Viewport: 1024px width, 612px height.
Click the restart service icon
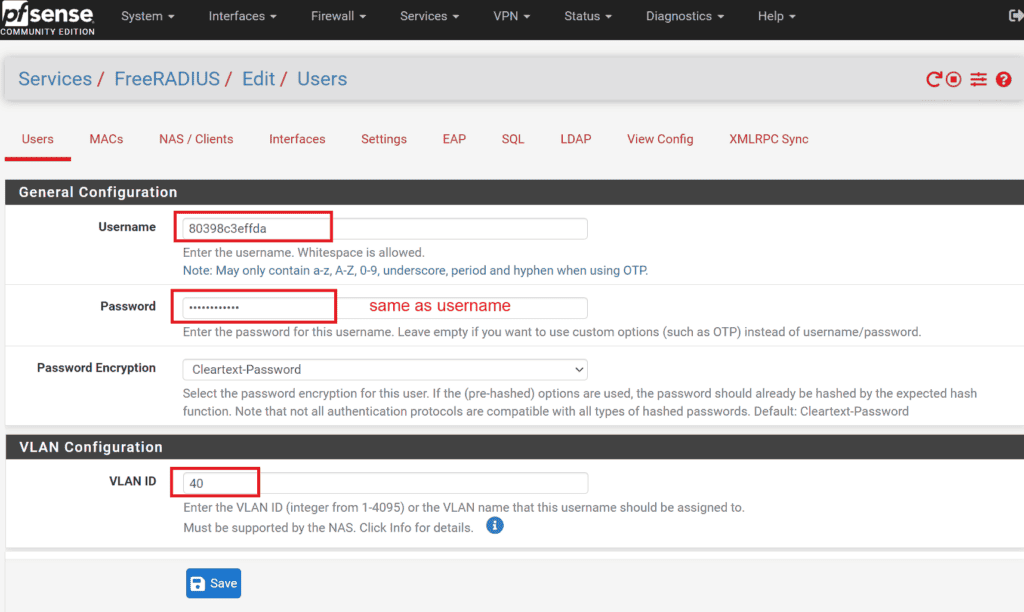933,80
